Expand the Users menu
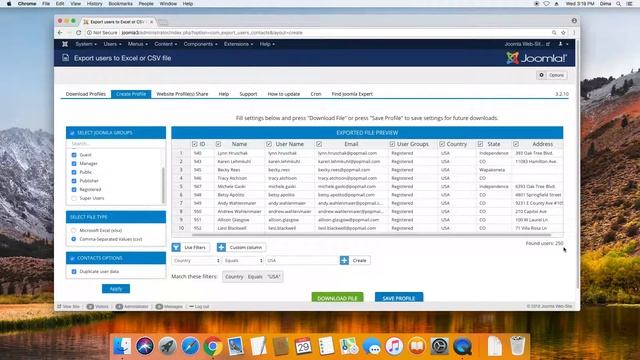The width and height of the screenshot is (640, 360). click(112, 44)
